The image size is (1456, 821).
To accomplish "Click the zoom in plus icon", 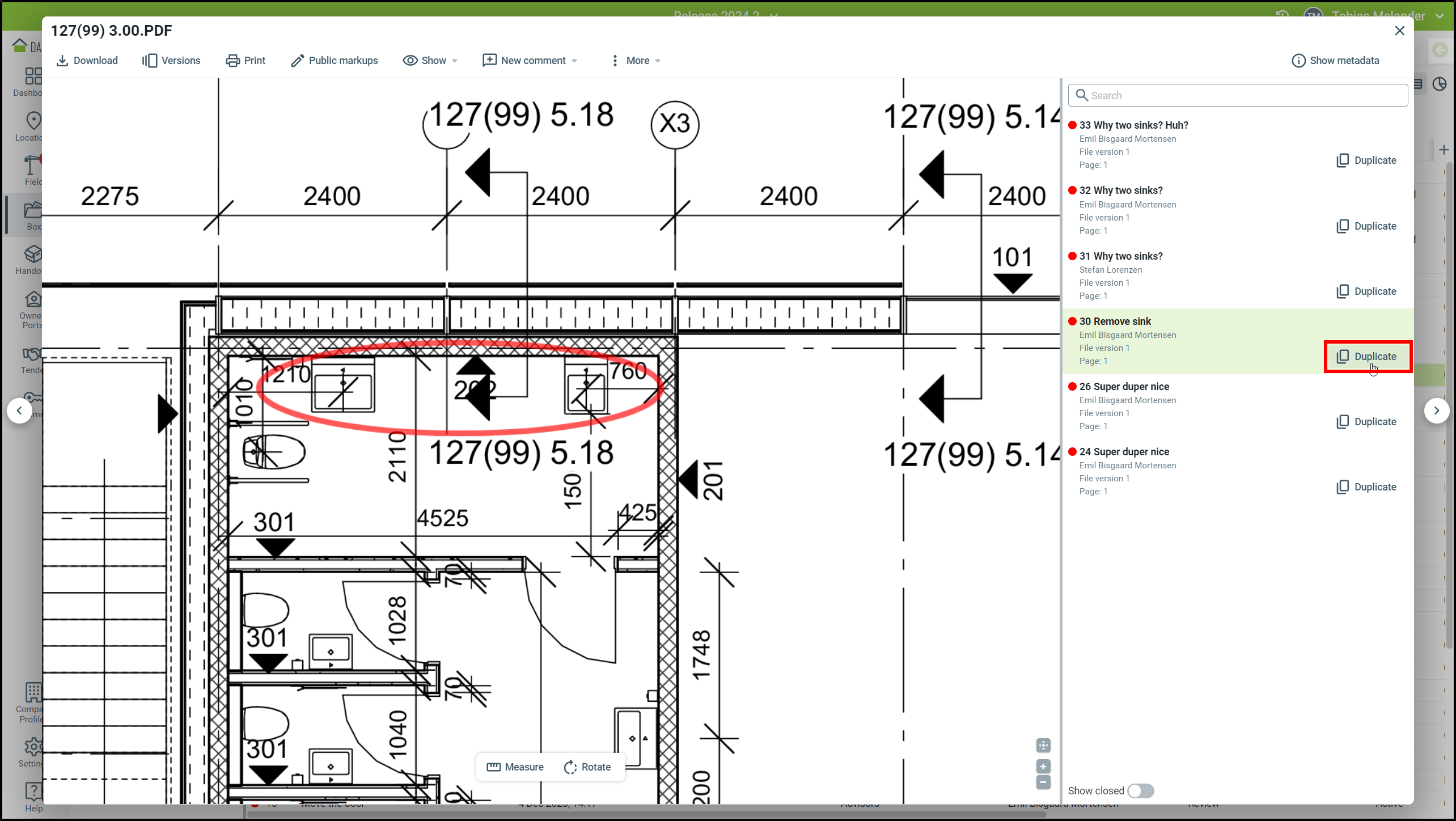I will (1043, 767).
